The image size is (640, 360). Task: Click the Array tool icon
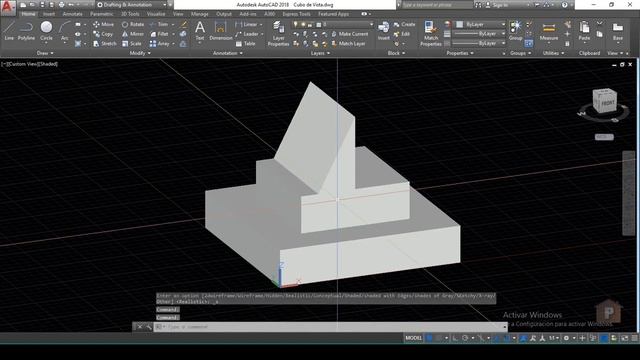point(153,44)
